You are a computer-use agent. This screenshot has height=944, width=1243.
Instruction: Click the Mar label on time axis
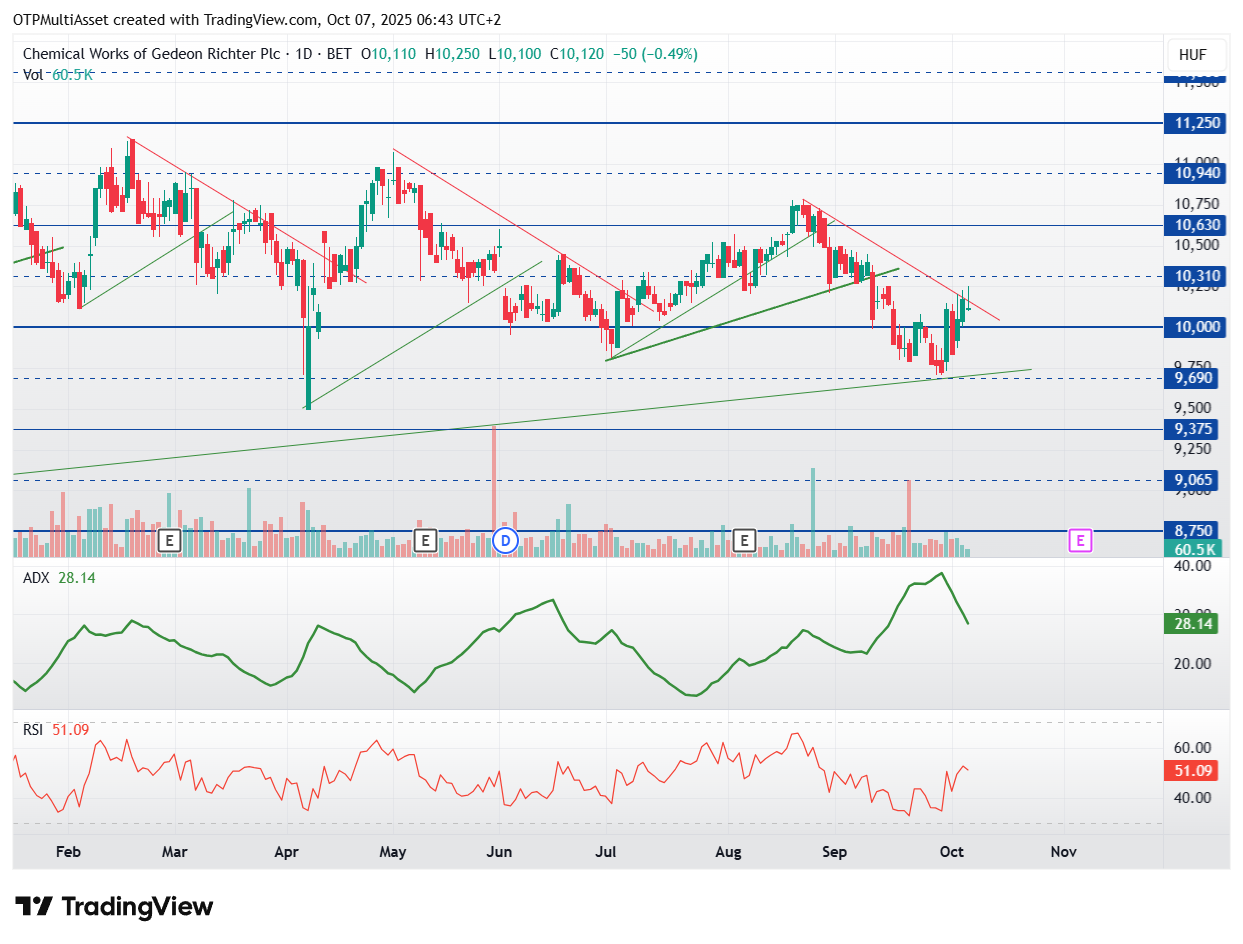(175, 852)
